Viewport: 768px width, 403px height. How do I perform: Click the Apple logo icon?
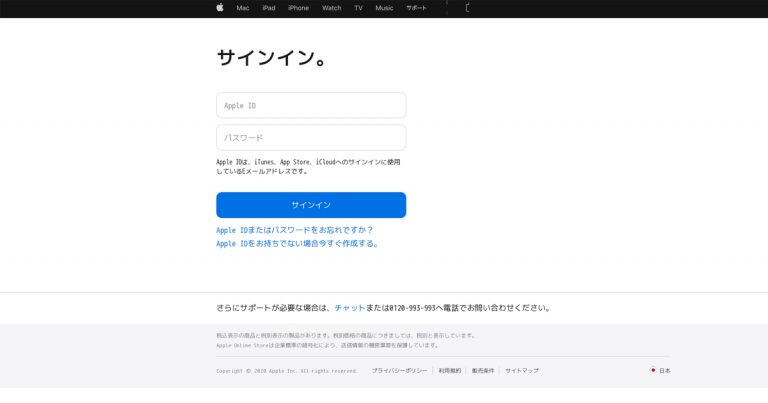pyautogui.click(x=219, y=8)
